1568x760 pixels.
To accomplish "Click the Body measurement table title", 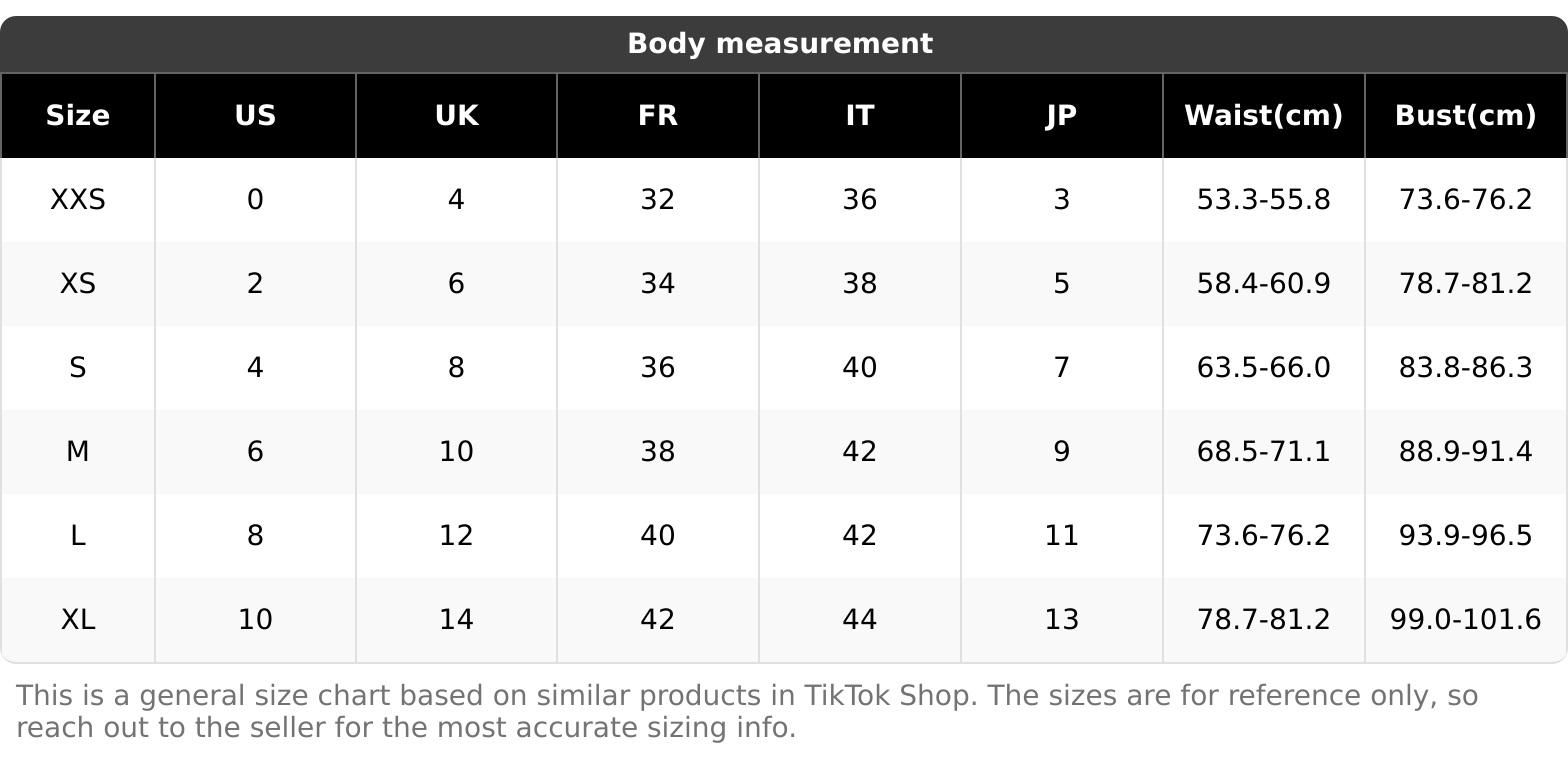I will (780, 44).
